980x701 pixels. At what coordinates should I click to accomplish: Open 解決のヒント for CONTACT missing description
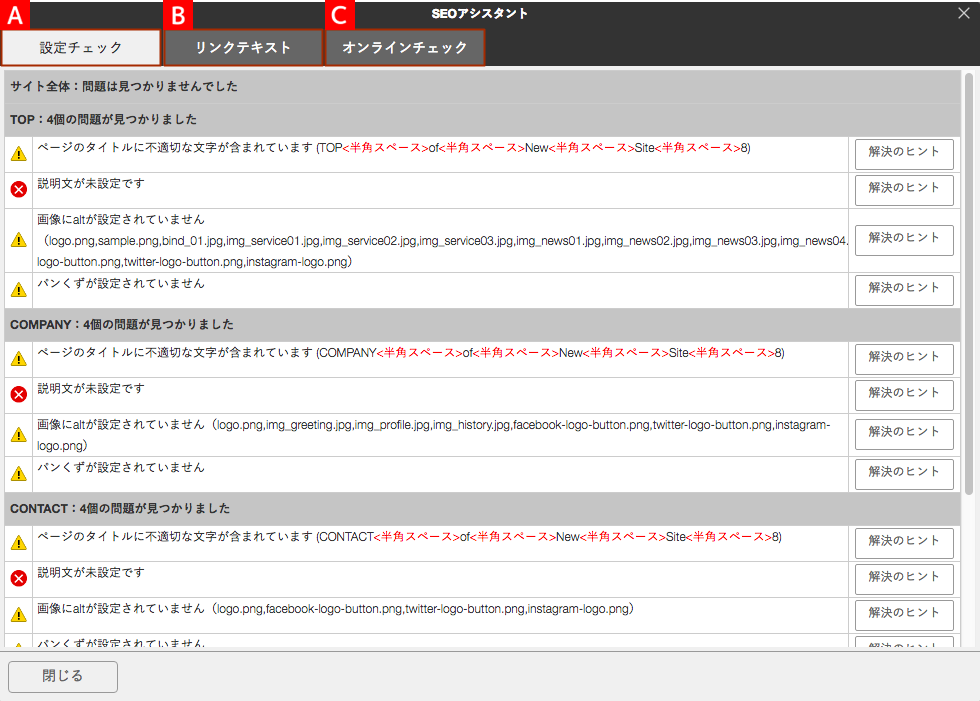click(904, 579)
